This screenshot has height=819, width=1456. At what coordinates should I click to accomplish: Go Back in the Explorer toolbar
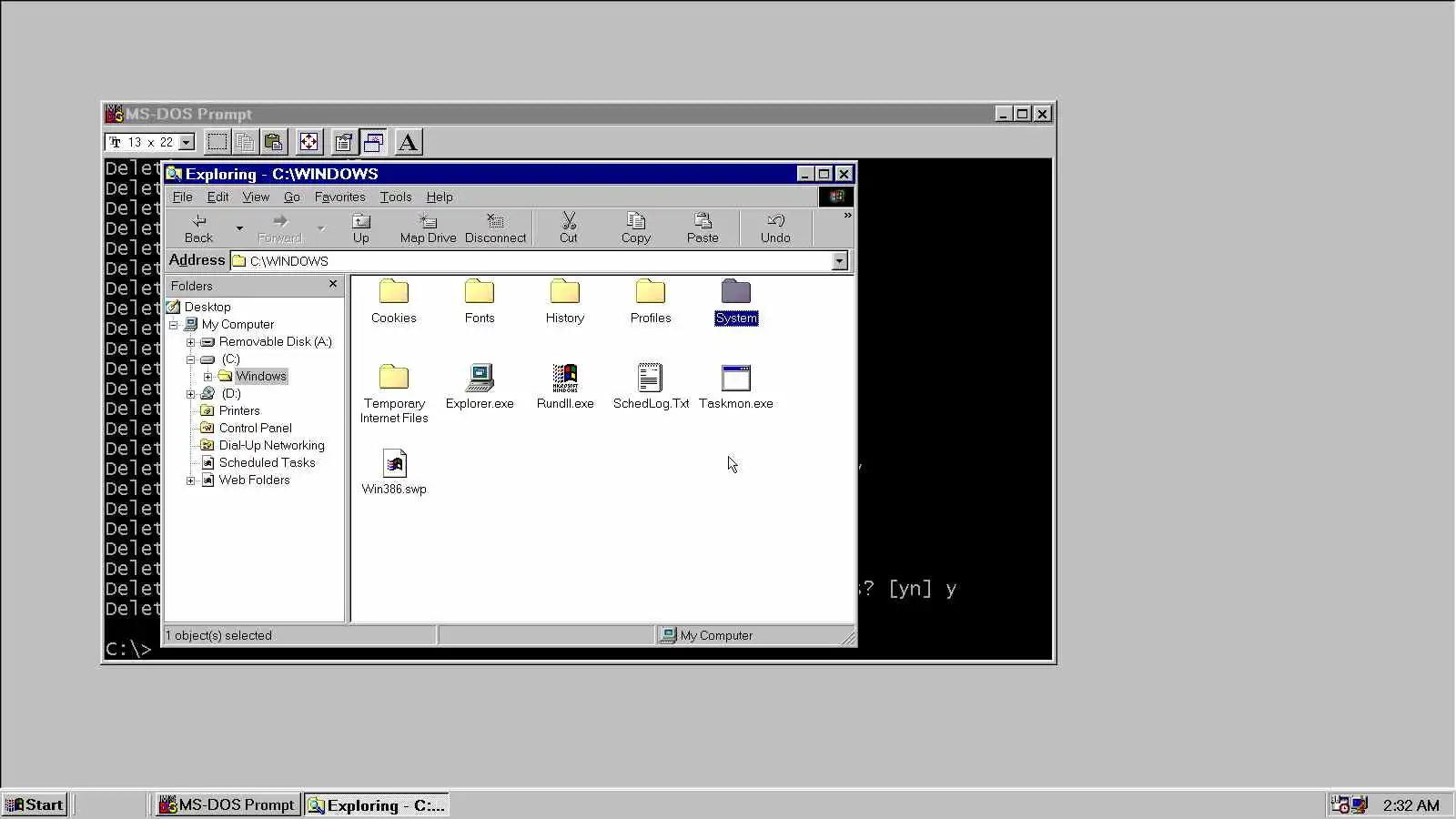(x=198, y=228)
